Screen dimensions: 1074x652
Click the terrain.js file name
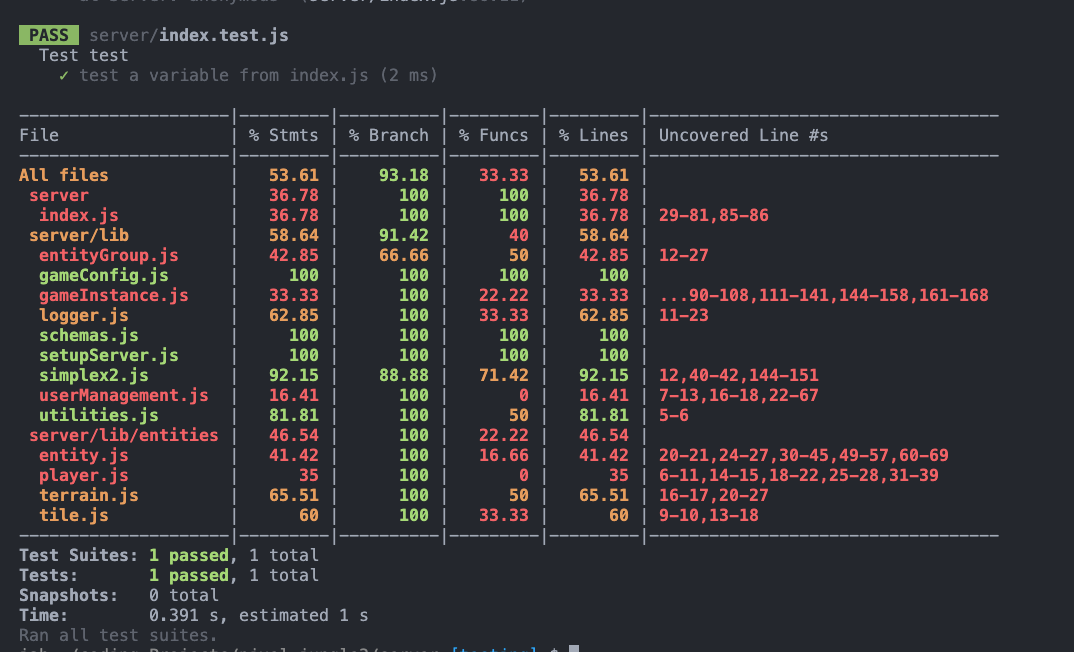(x=88, y=495)
